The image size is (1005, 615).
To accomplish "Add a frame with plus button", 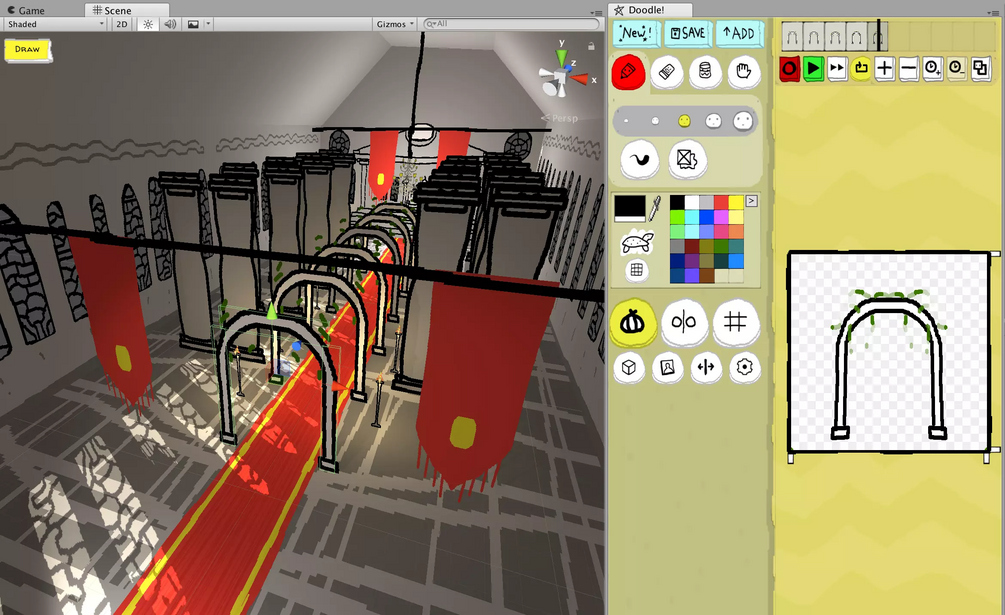I will (x=885, y=69).
